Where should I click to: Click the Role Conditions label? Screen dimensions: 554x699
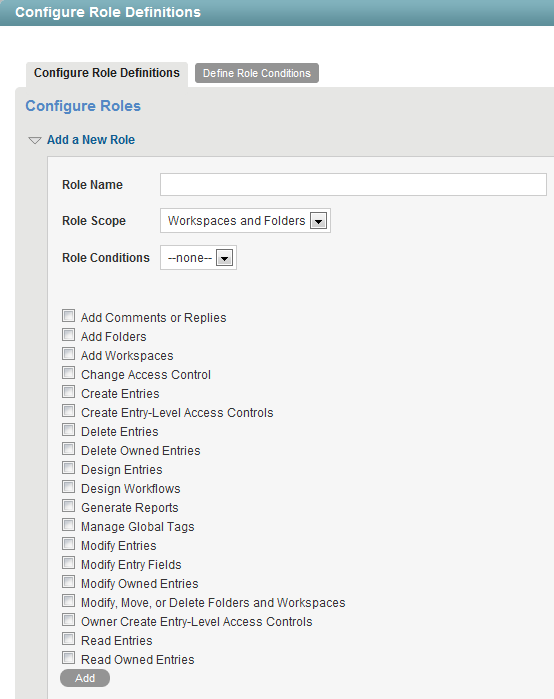106,258
